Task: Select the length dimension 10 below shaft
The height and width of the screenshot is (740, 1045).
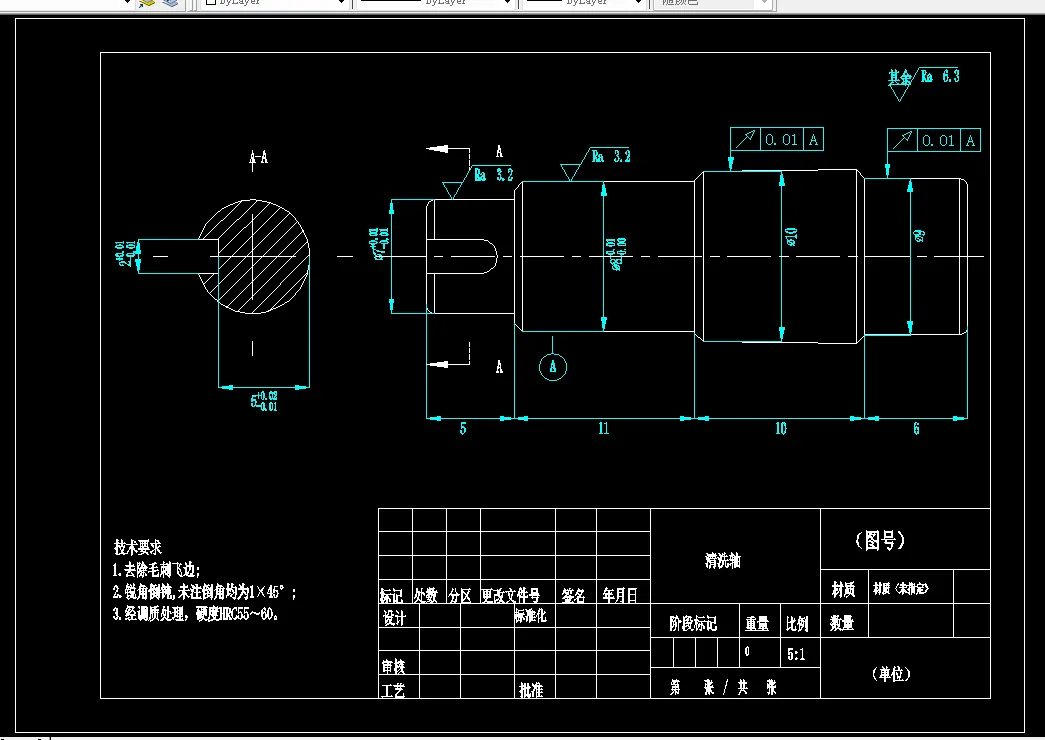Action: [x=781, y=429]
